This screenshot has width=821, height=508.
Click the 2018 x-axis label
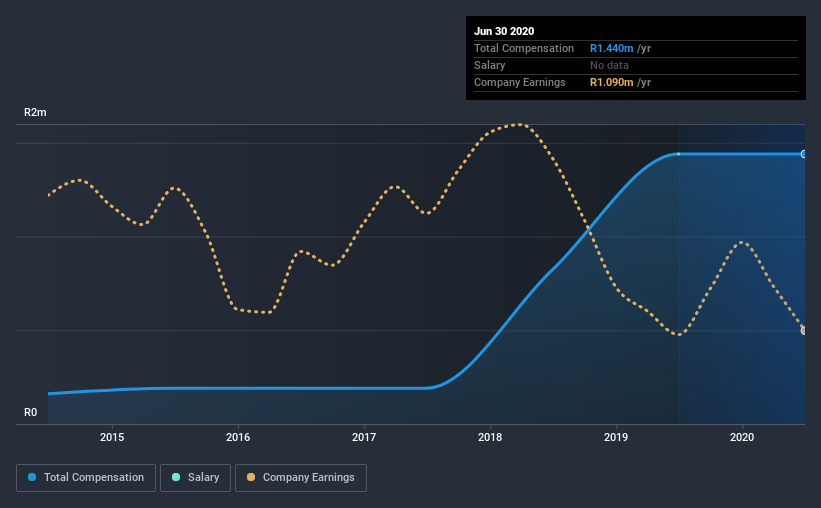pos(490,437)
